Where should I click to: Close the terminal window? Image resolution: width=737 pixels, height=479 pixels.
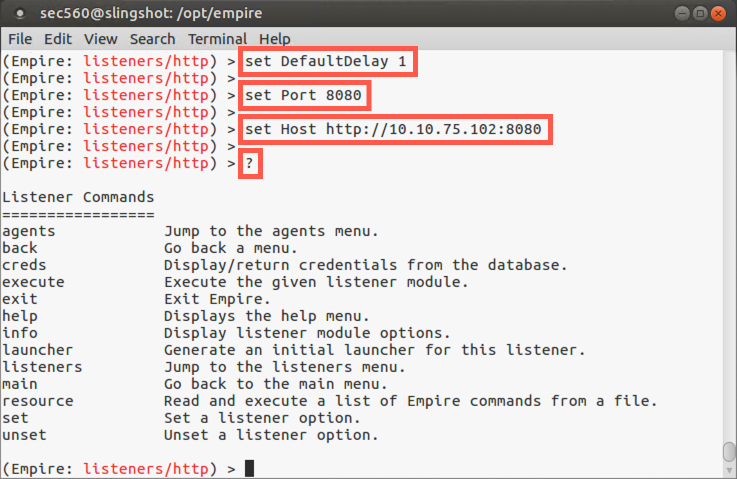click(x=718, y=13)
